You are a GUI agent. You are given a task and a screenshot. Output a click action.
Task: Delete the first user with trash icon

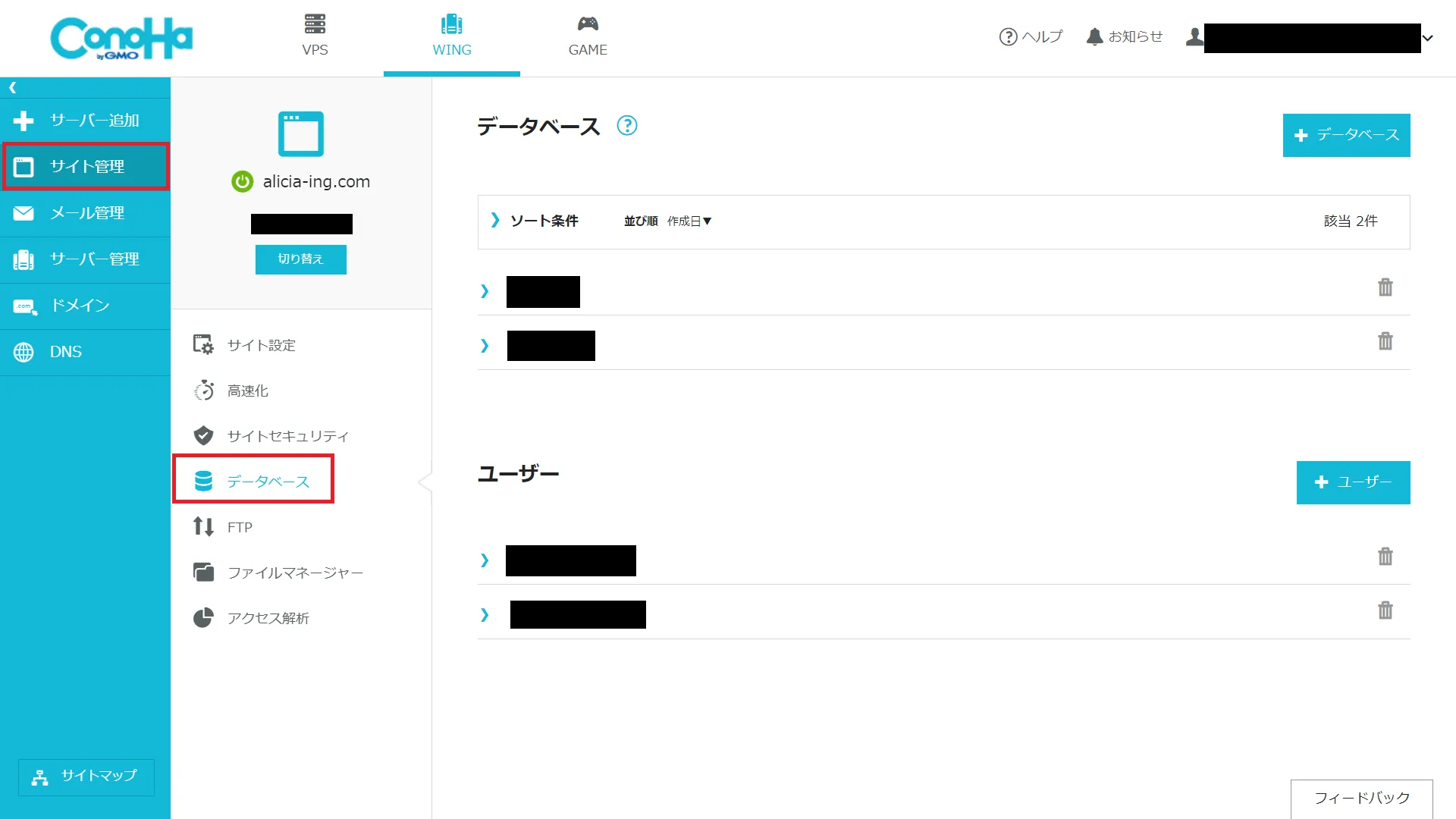pos(1385,557)
